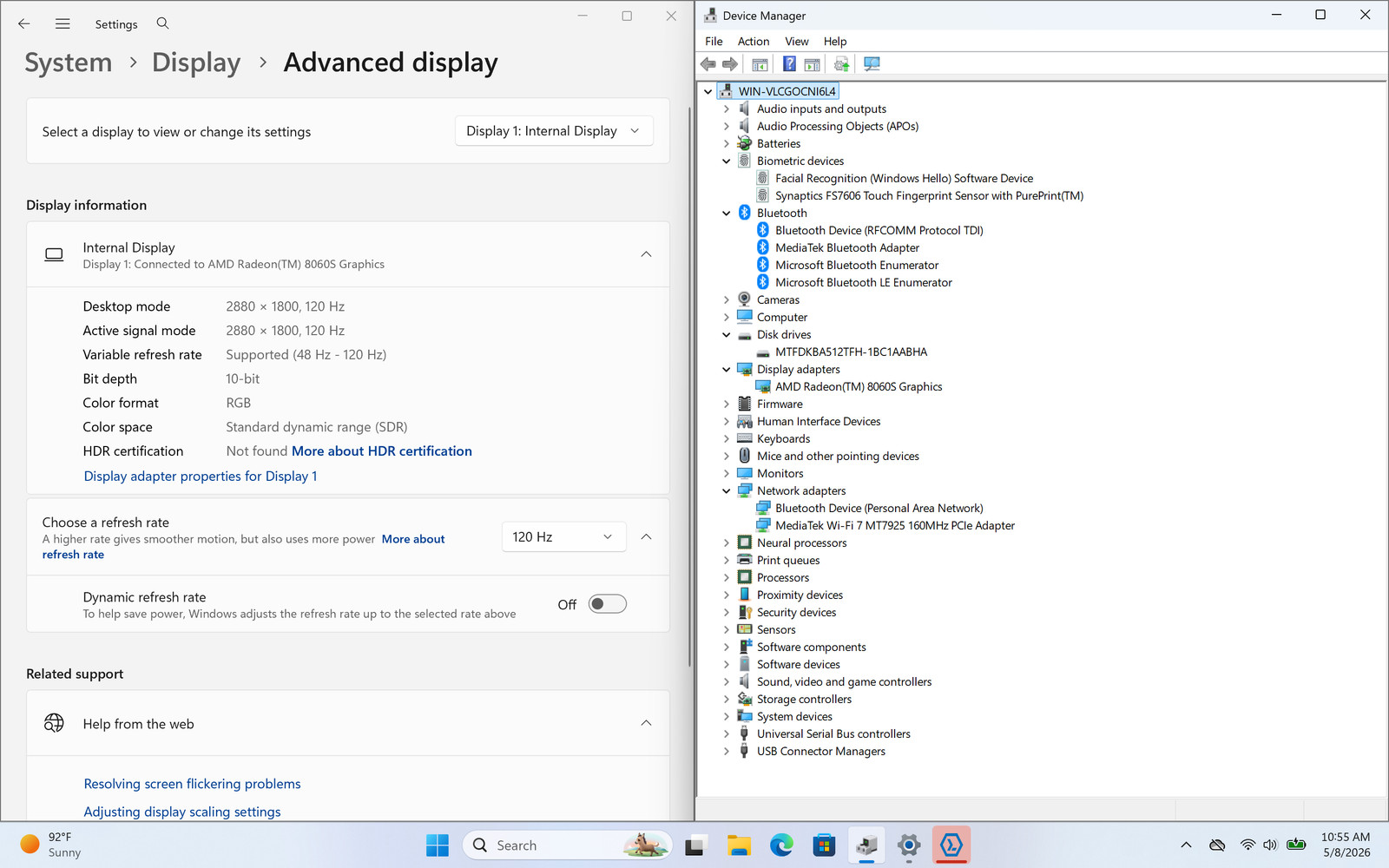Screen dimensions: 1389x868
Task: Open Adjusting display scaling settings link
Action: (x=182, y=812)
